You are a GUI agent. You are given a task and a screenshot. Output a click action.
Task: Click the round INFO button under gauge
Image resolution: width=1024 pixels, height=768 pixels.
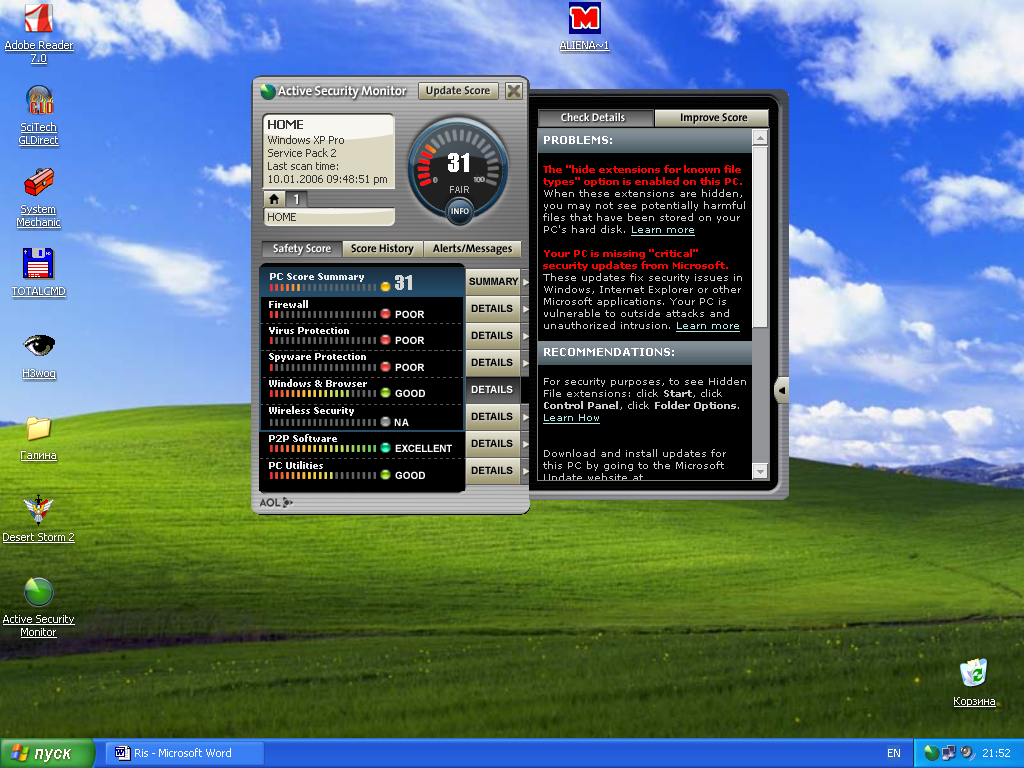tap(460, 211)
